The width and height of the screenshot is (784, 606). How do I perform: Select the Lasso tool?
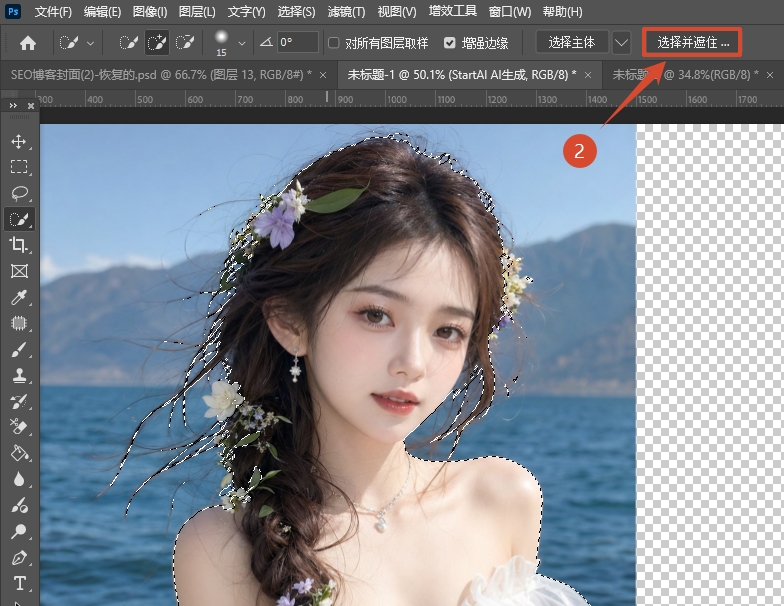(x=19, y=193)
